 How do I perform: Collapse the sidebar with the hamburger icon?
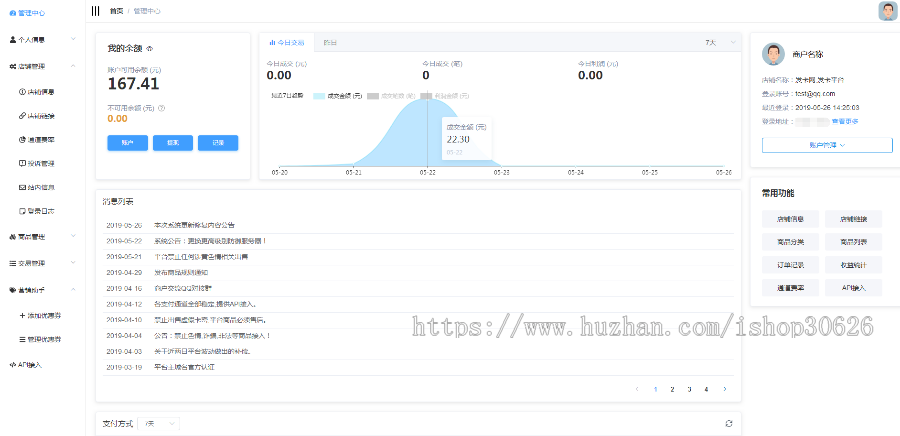click(95, 11)
